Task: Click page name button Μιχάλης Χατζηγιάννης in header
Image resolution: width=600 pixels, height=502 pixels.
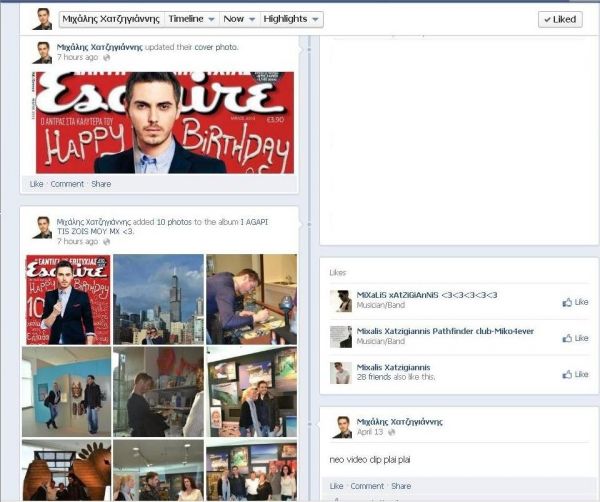Action: (111, 19)
